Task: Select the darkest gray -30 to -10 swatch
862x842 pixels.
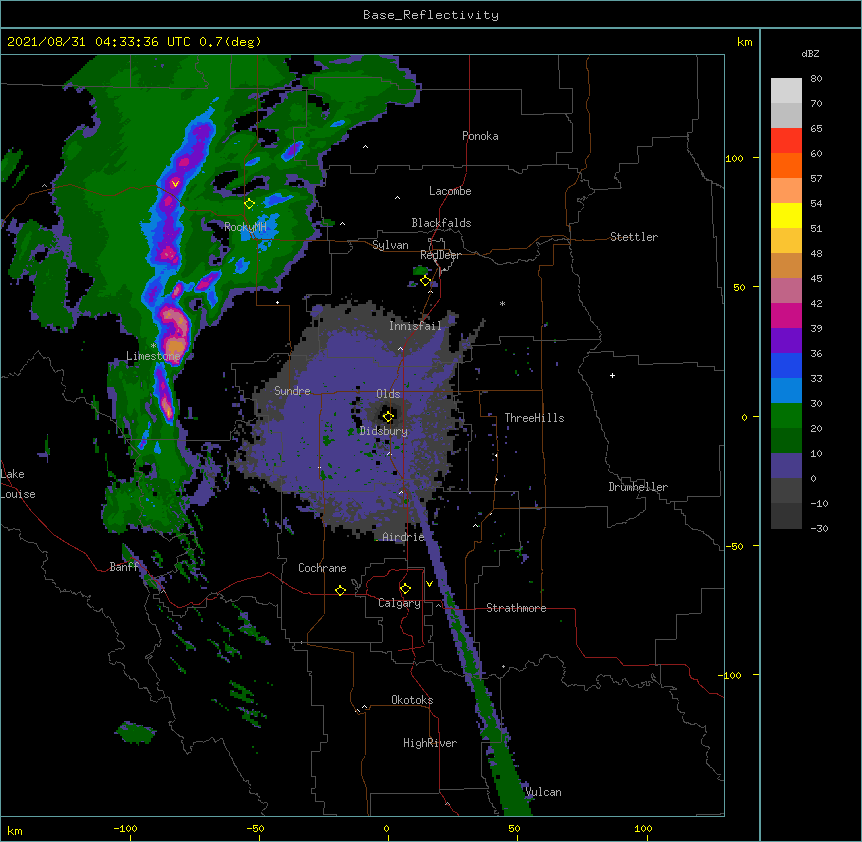Action: pyautogui.click(x=786, y=516)
